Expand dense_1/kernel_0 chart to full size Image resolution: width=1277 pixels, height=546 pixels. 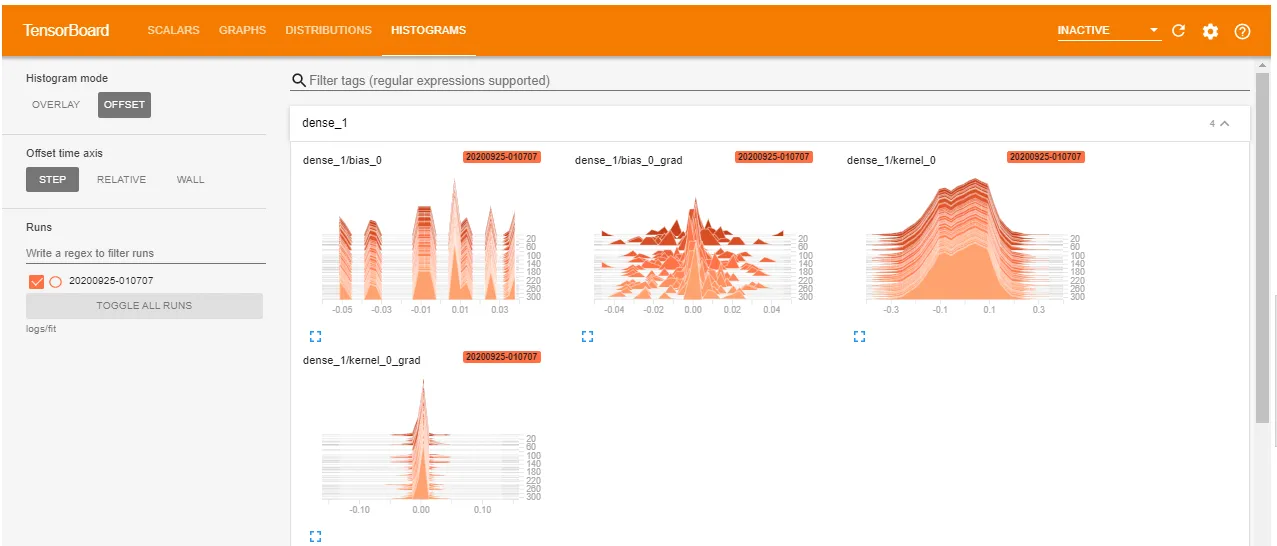859,337
